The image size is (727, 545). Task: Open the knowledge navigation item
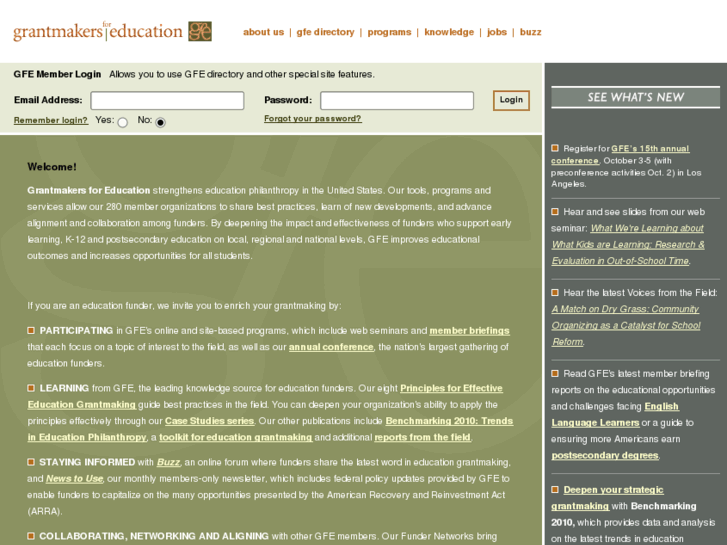coord(449,32)
